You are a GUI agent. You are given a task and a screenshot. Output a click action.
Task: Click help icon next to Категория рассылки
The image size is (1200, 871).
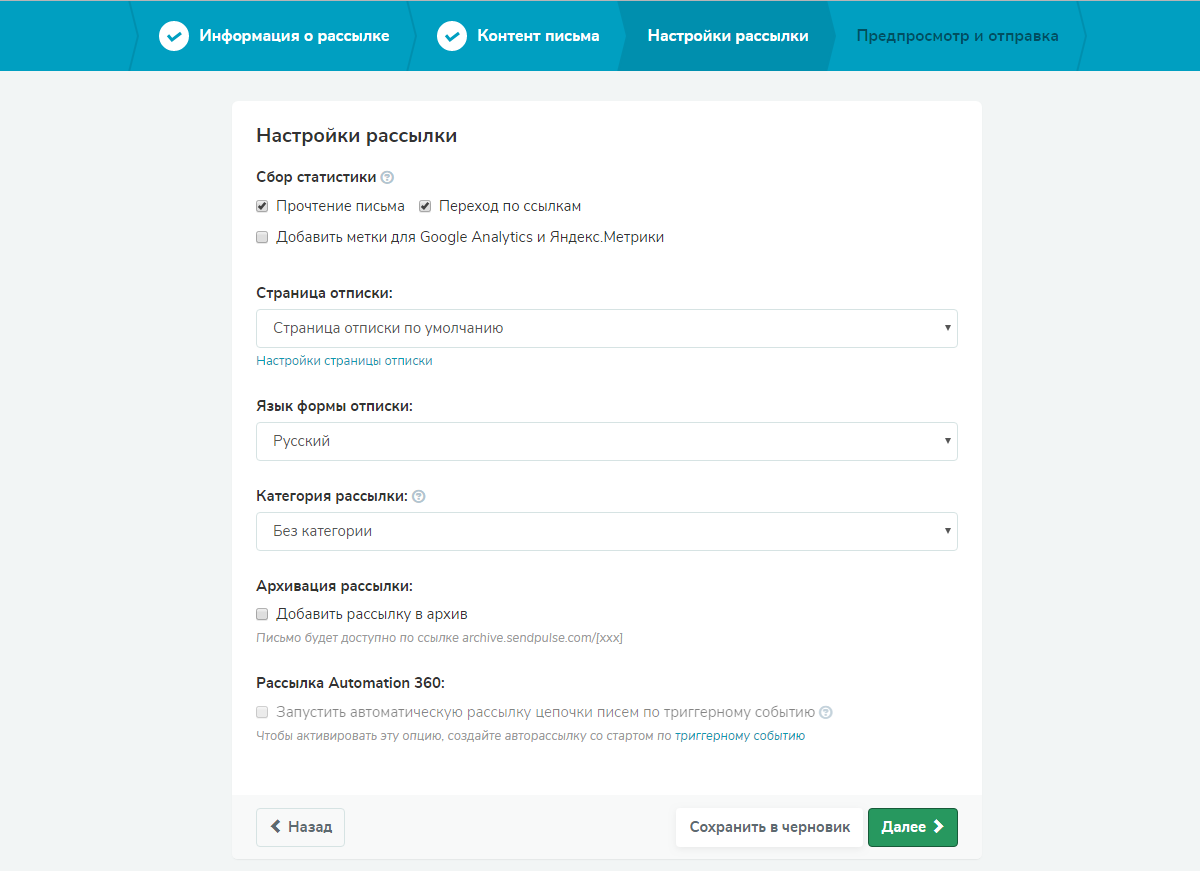(x=419, y=496)
